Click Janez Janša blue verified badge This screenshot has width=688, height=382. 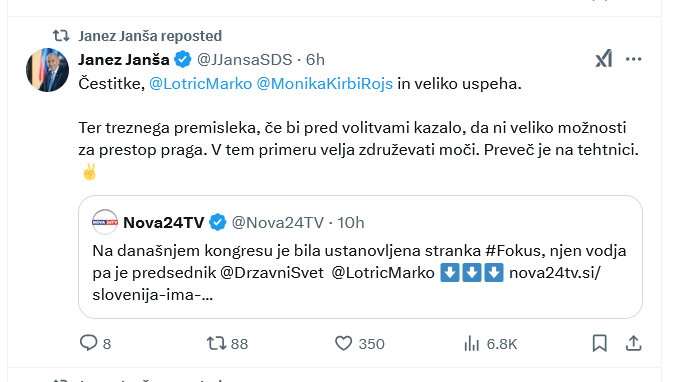pos(183,59)
